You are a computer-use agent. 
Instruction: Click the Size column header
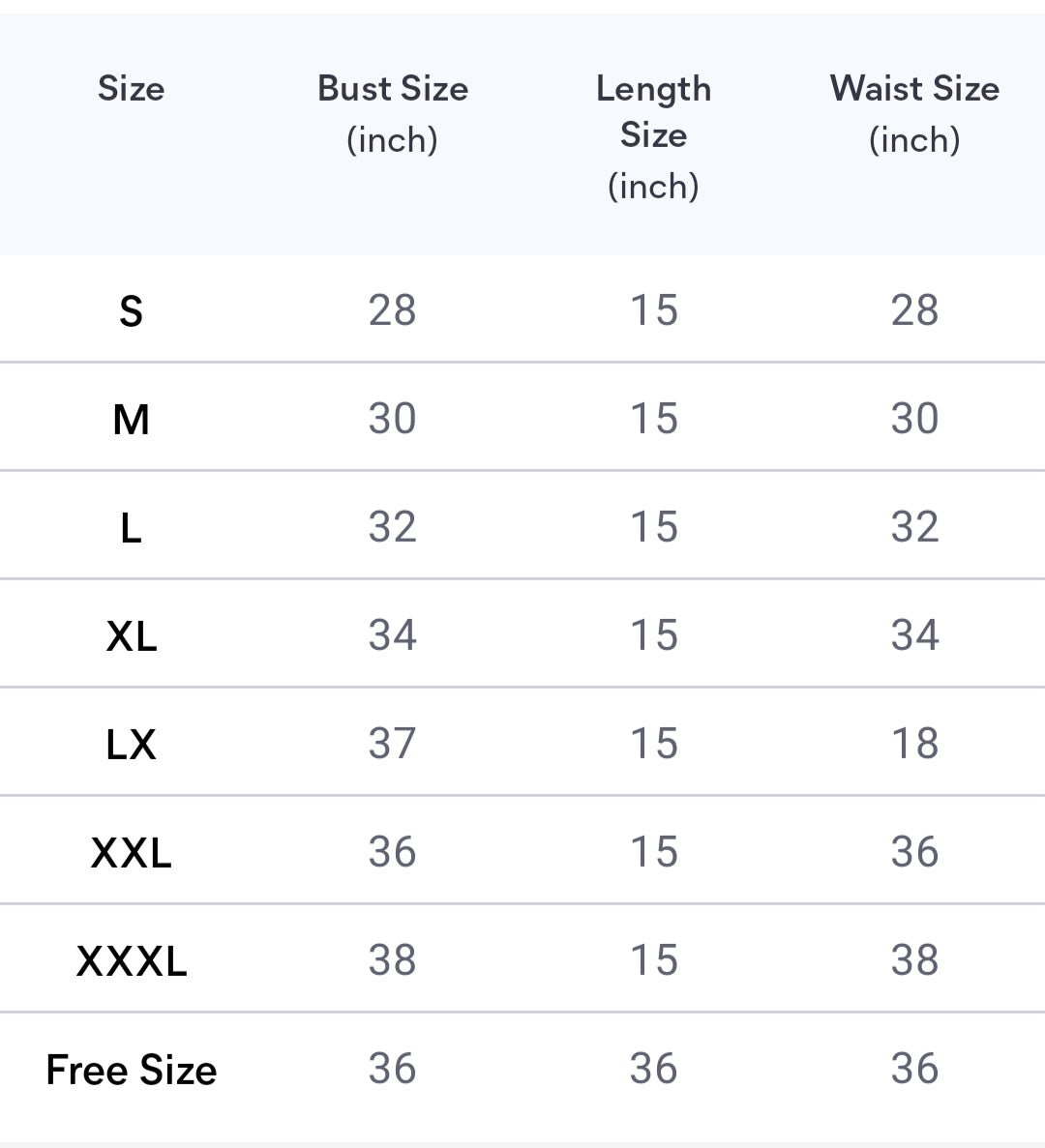pos(131,89)
